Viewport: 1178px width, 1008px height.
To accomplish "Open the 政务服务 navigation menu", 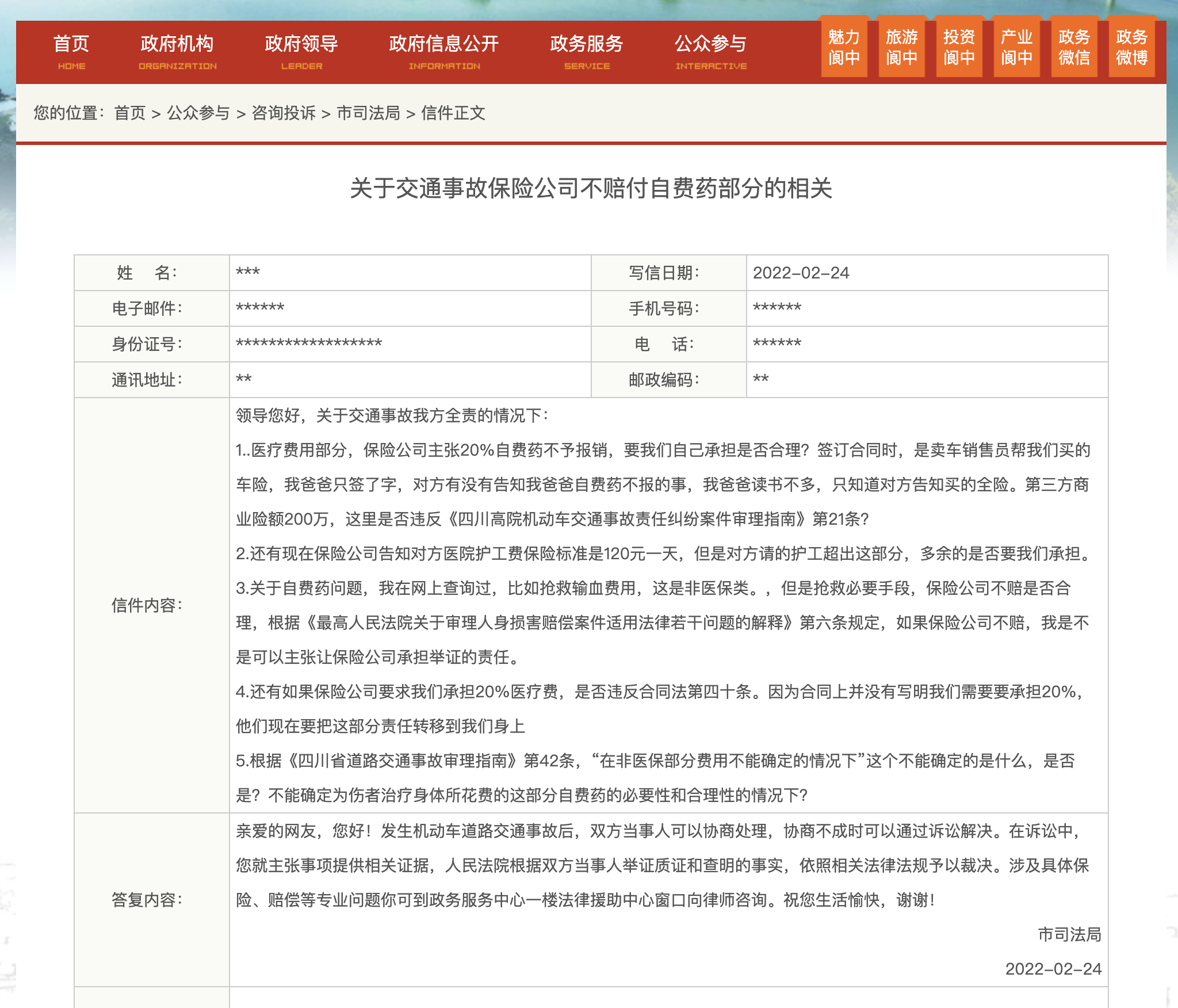I will coord(587,51).
